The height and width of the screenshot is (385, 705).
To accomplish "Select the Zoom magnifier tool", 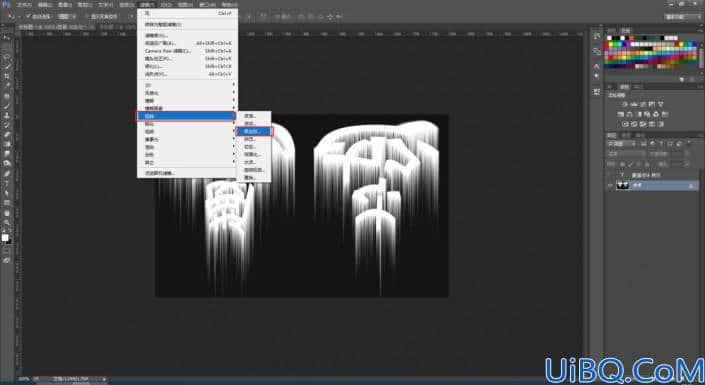I will pos(7,222).
